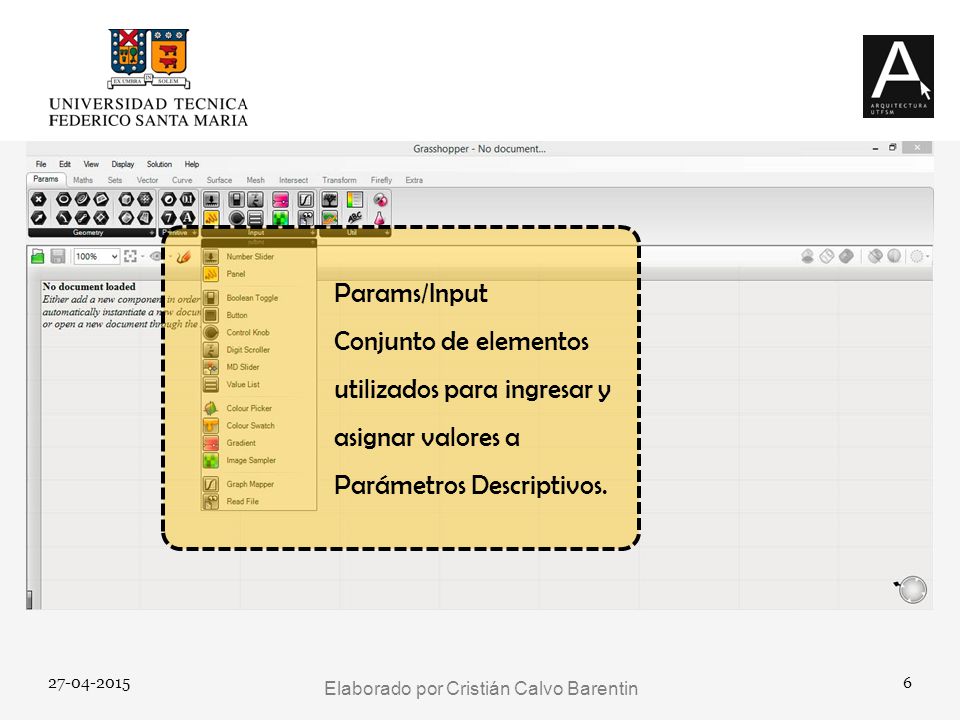Open the Display menu

[122, 164]
